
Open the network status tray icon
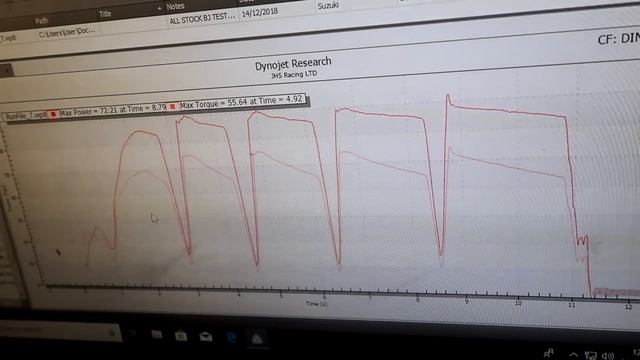click(590, 356)
